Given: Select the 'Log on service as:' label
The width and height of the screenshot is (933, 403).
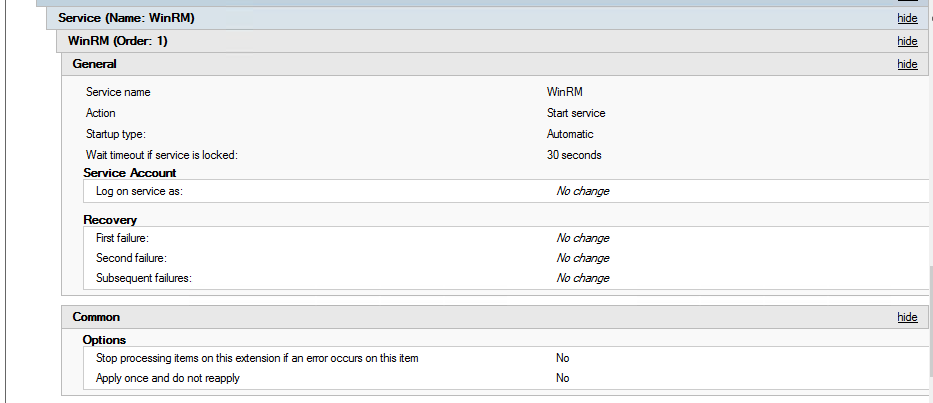Looking at the screenshot, I should [x=139, y=191].
